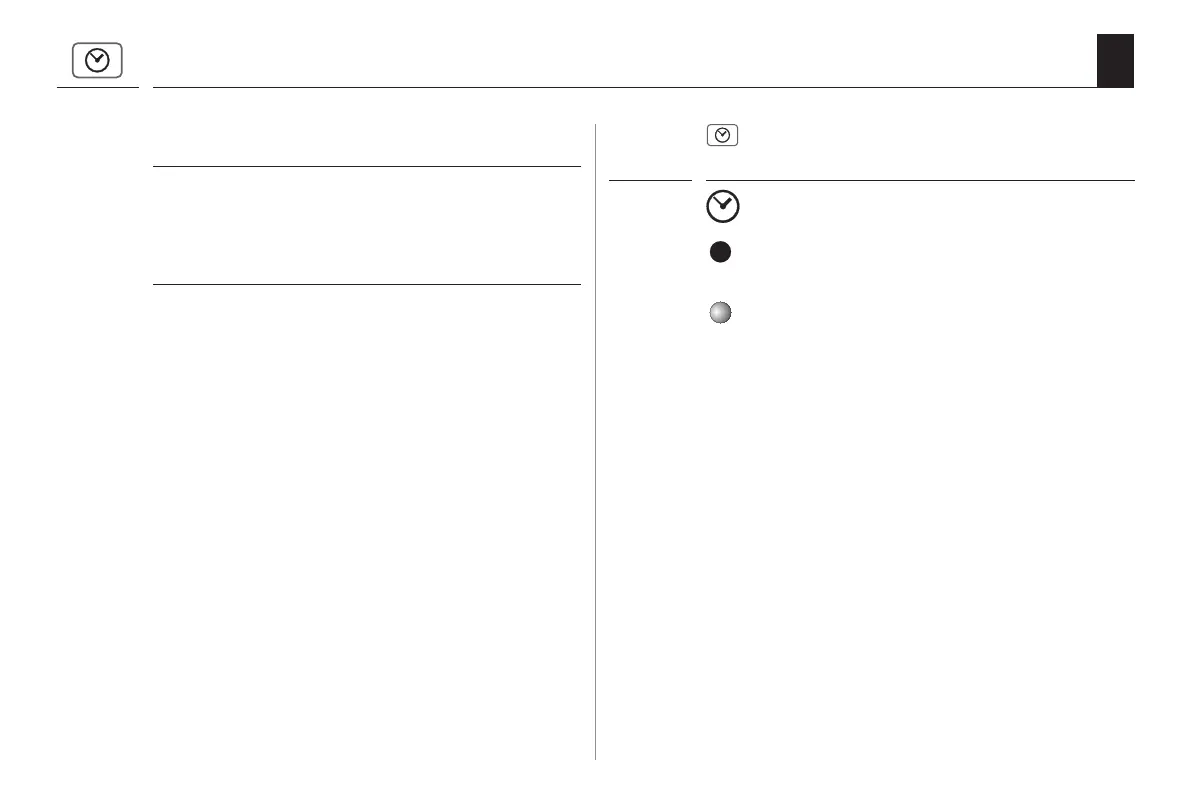Screen dimensions: 1191x794
Task: Click the black square in the top-right corner
Action: point(1115,61)
